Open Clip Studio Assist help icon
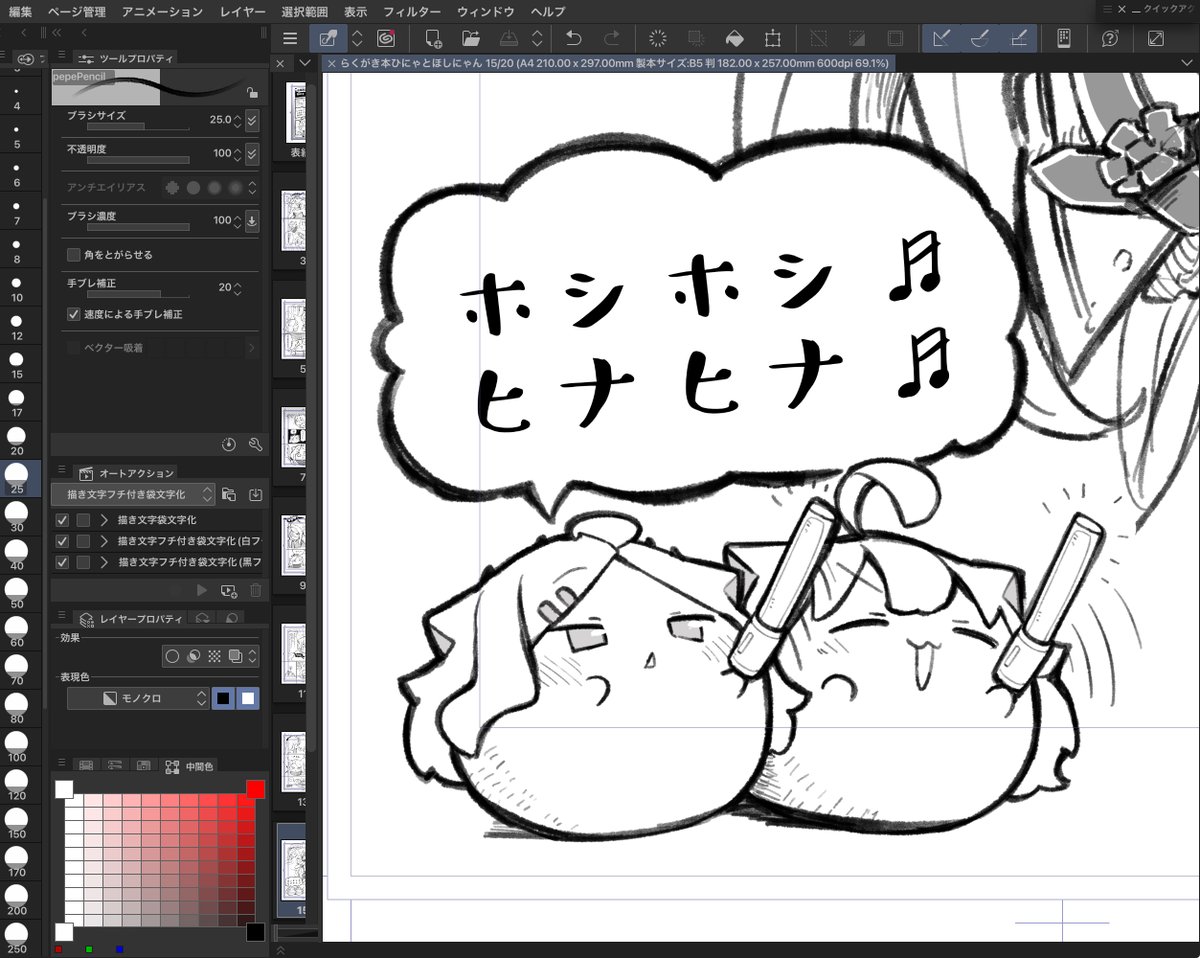1200x958 pixels. coord(1110,38)
